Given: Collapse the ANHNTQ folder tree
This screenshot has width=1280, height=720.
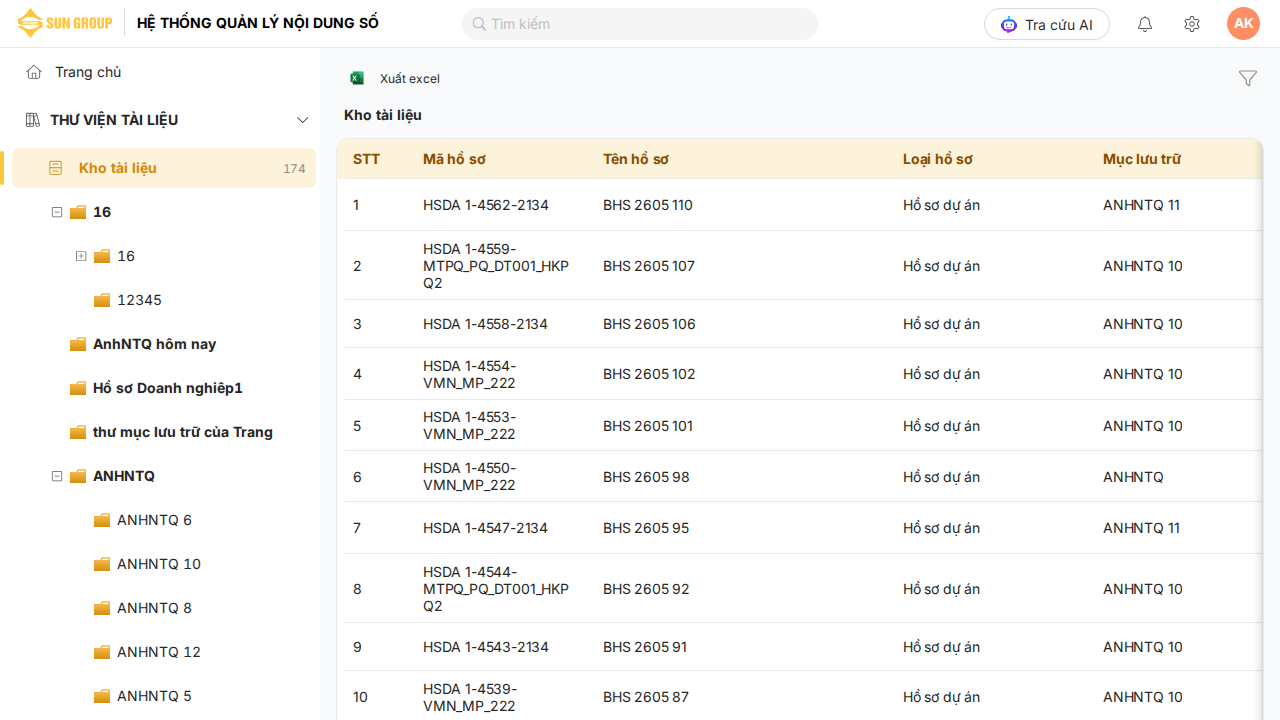Looking at the screenshot, I should point(57,476).
